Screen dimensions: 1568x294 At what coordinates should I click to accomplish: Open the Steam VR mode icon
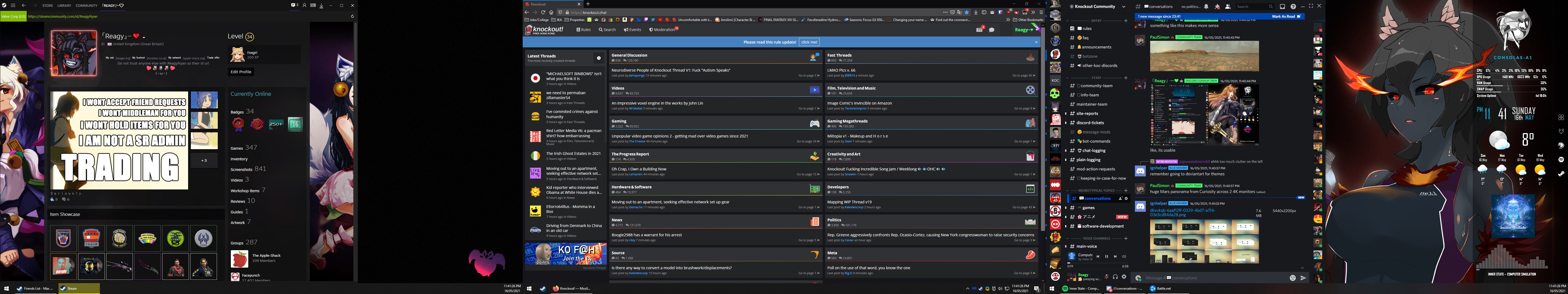pos(313,5)
